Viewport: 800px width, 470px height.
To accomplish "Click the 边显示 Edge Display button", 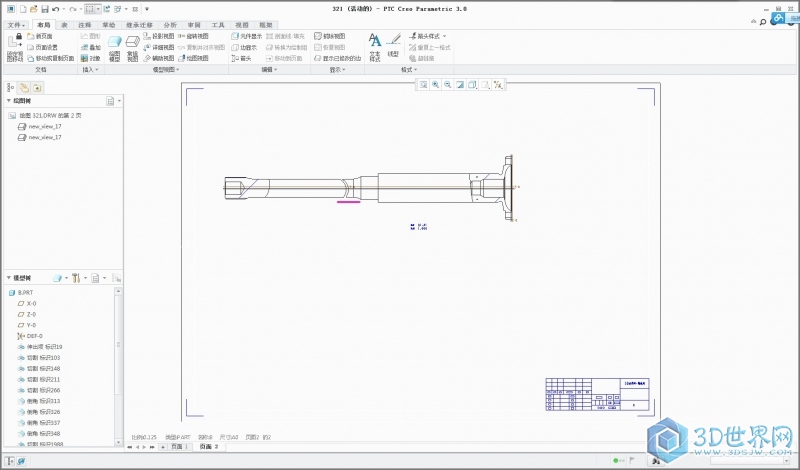I will (244, 47).
